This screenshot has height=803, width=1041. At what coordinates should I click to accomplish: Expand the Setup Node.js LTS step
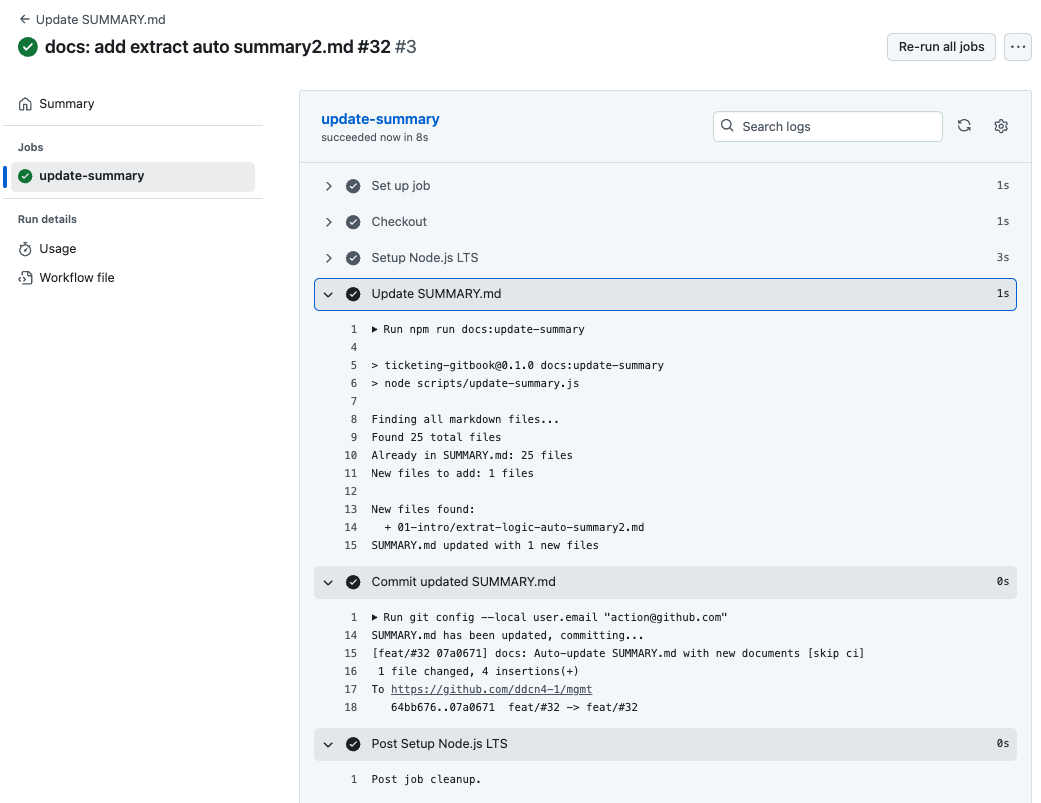[328, 258]
